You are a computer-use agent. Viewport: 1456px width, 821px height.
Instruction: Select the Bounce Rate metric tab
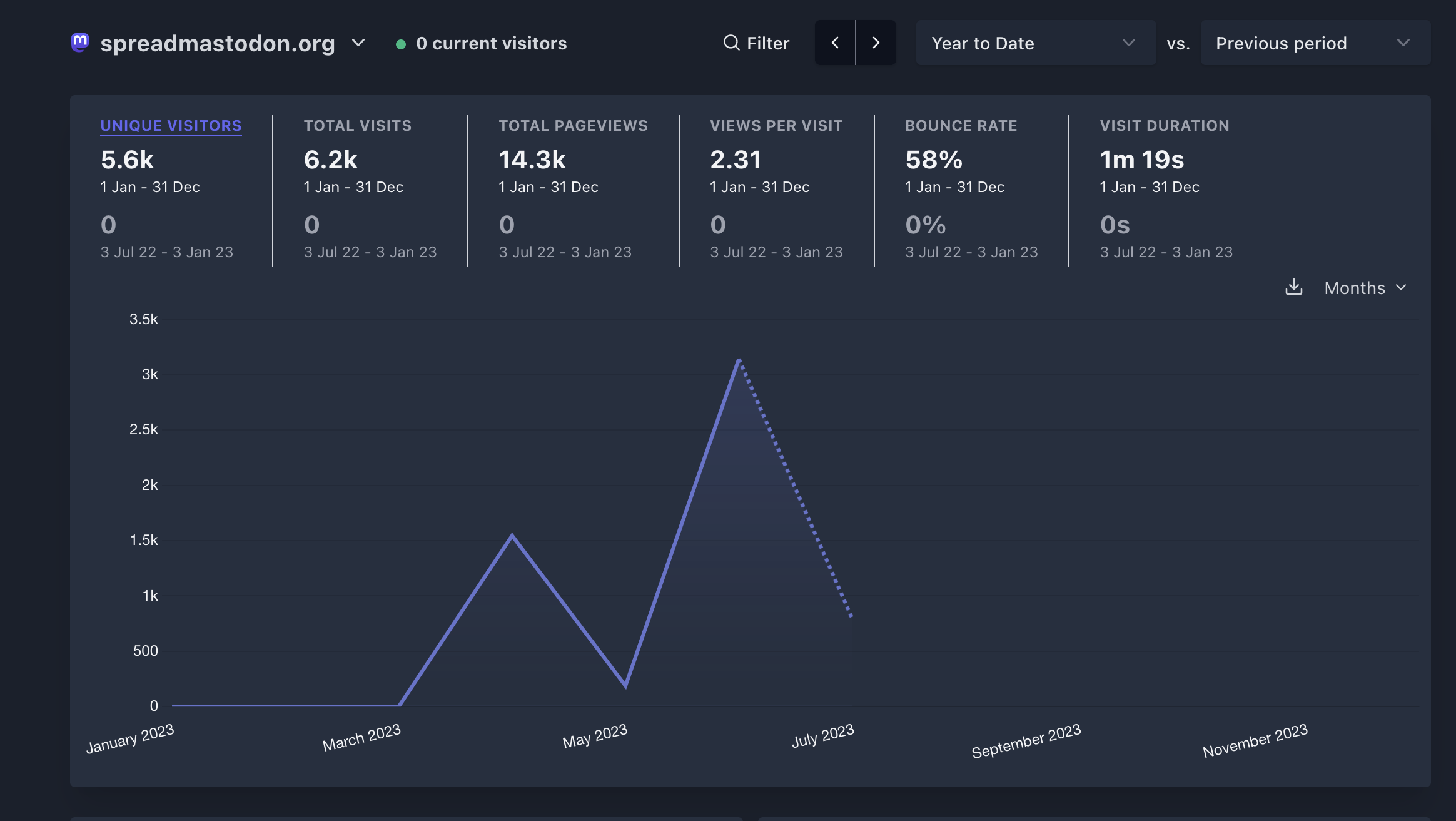point(961,126)
